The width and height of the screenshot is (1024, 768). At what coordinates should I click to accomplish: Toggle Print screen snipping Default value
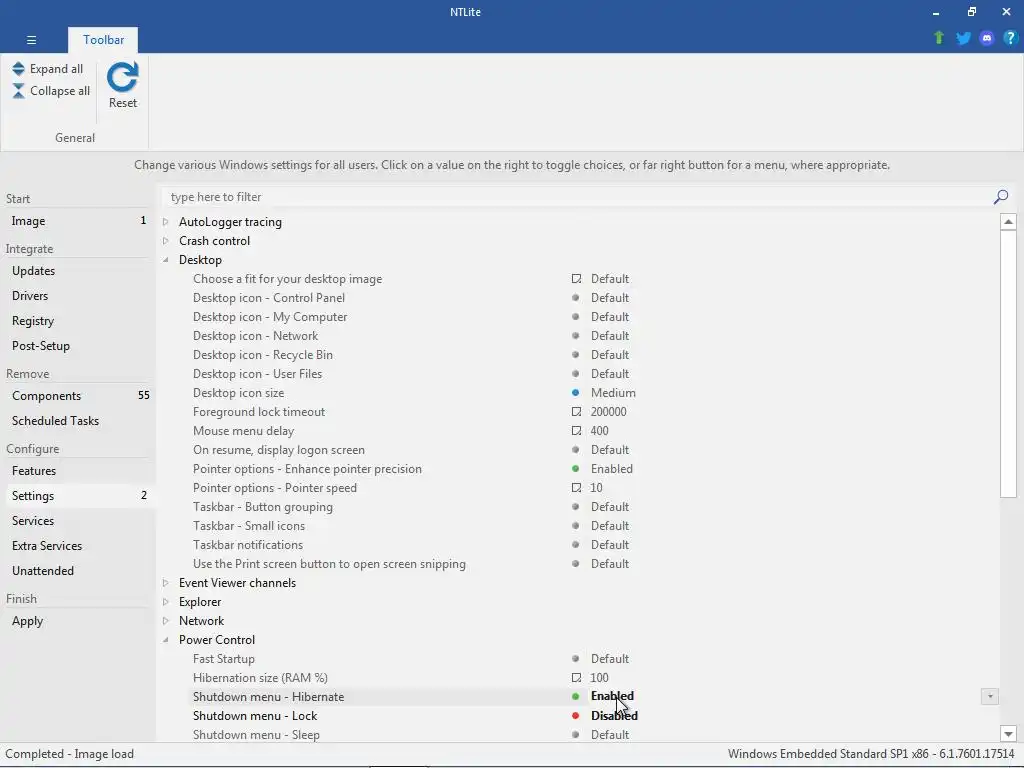coord(610,564)
